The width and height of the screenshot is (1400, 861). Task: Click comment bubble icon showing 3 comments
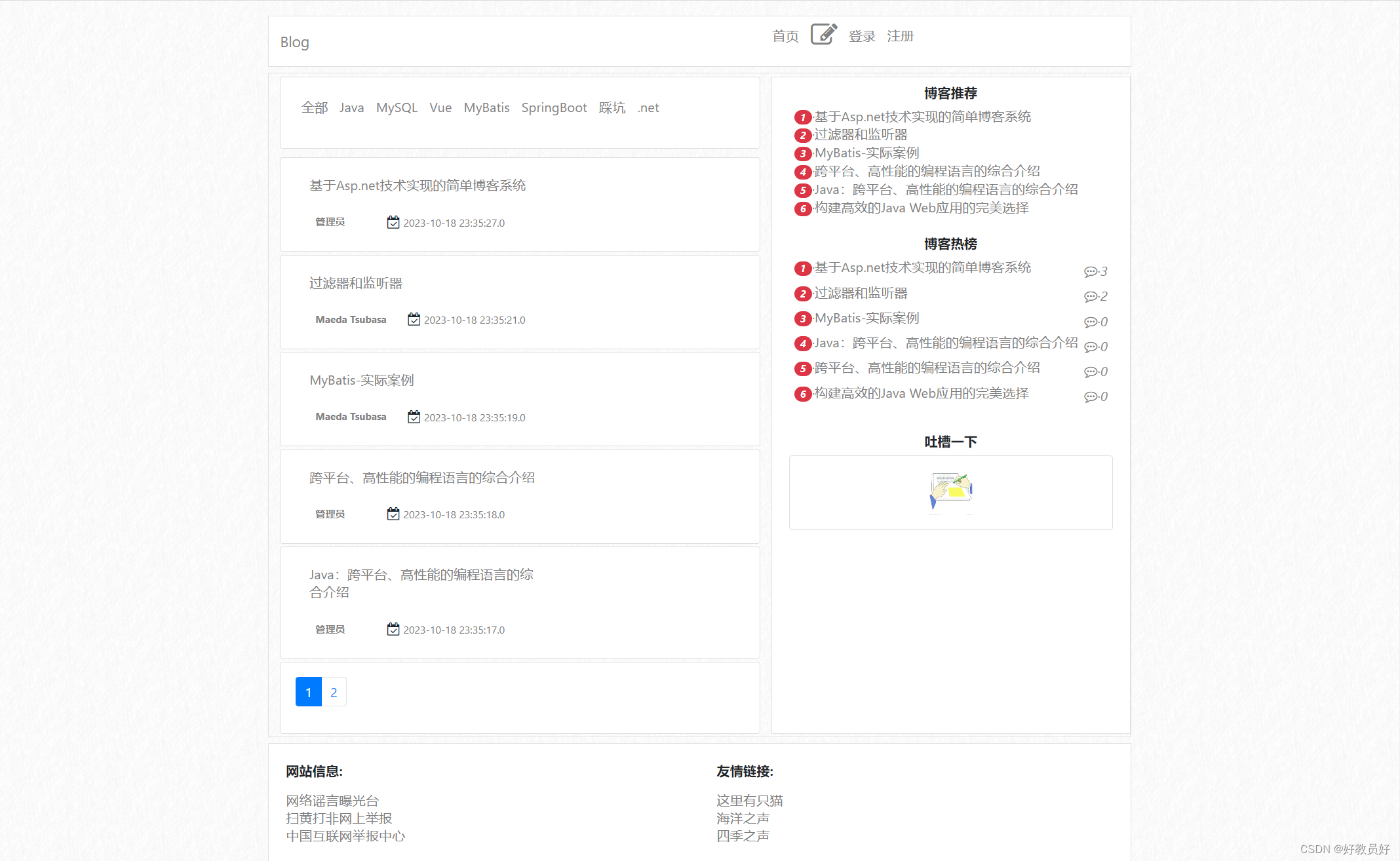click(1090, 272)
